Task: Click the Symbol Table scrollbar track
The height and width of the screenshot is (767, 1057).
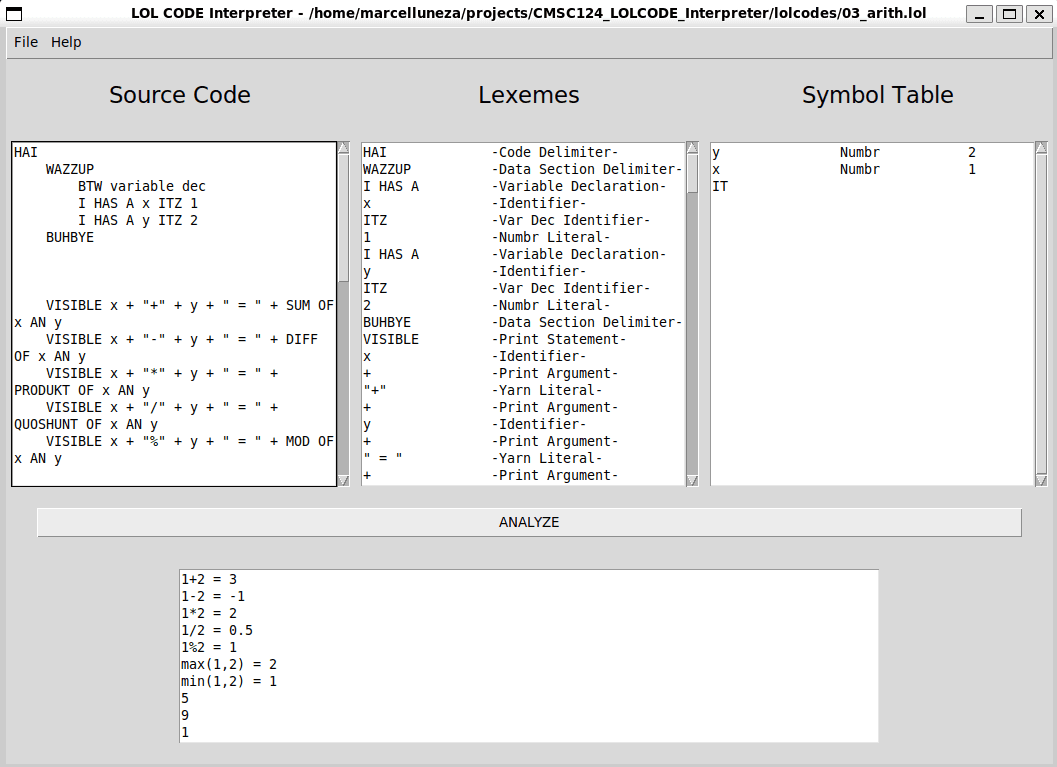Action: tap(1041, 313)
